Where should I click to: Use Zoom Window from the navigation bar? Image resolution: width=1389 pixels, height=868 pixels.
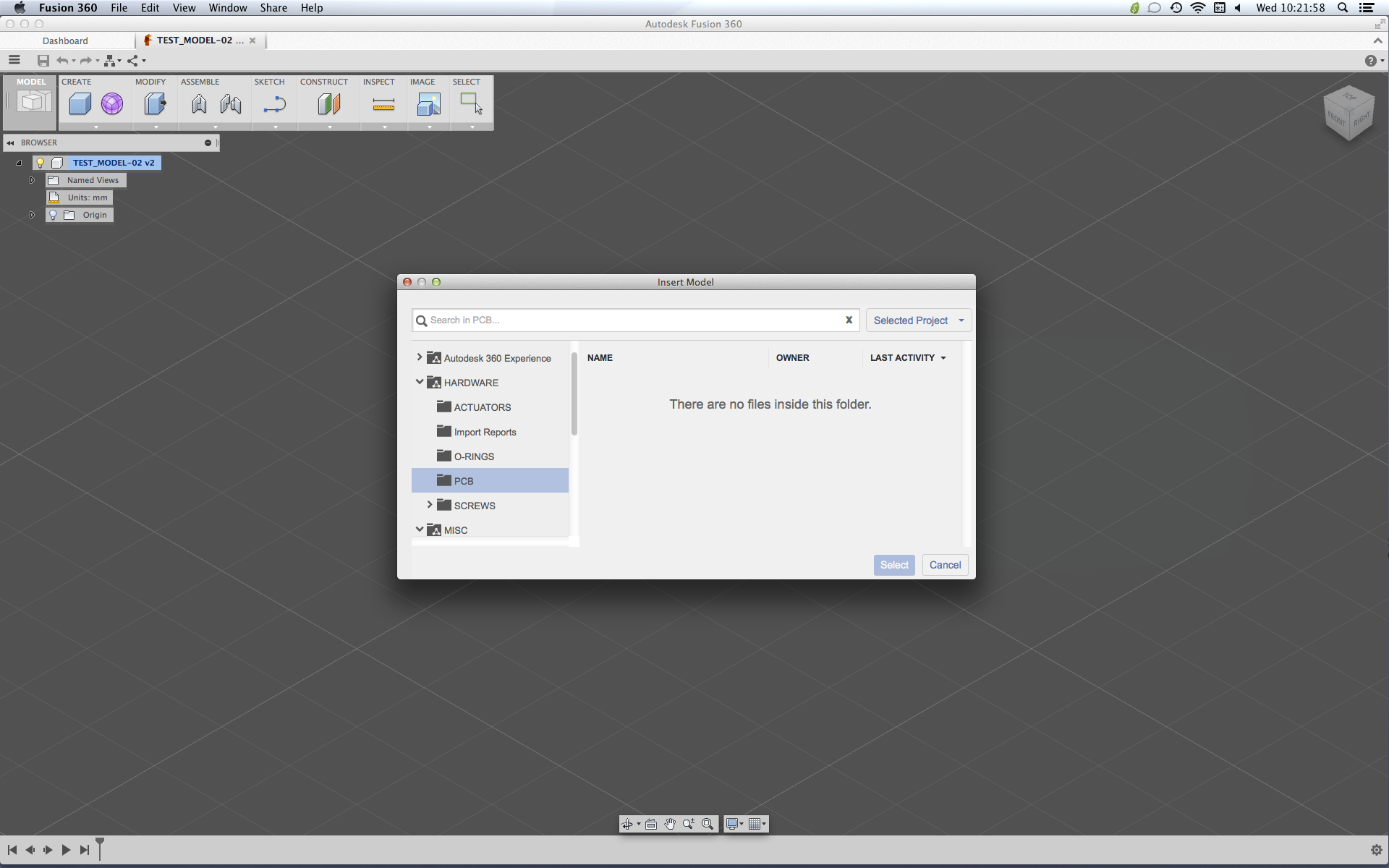click(x=708, y=824)
